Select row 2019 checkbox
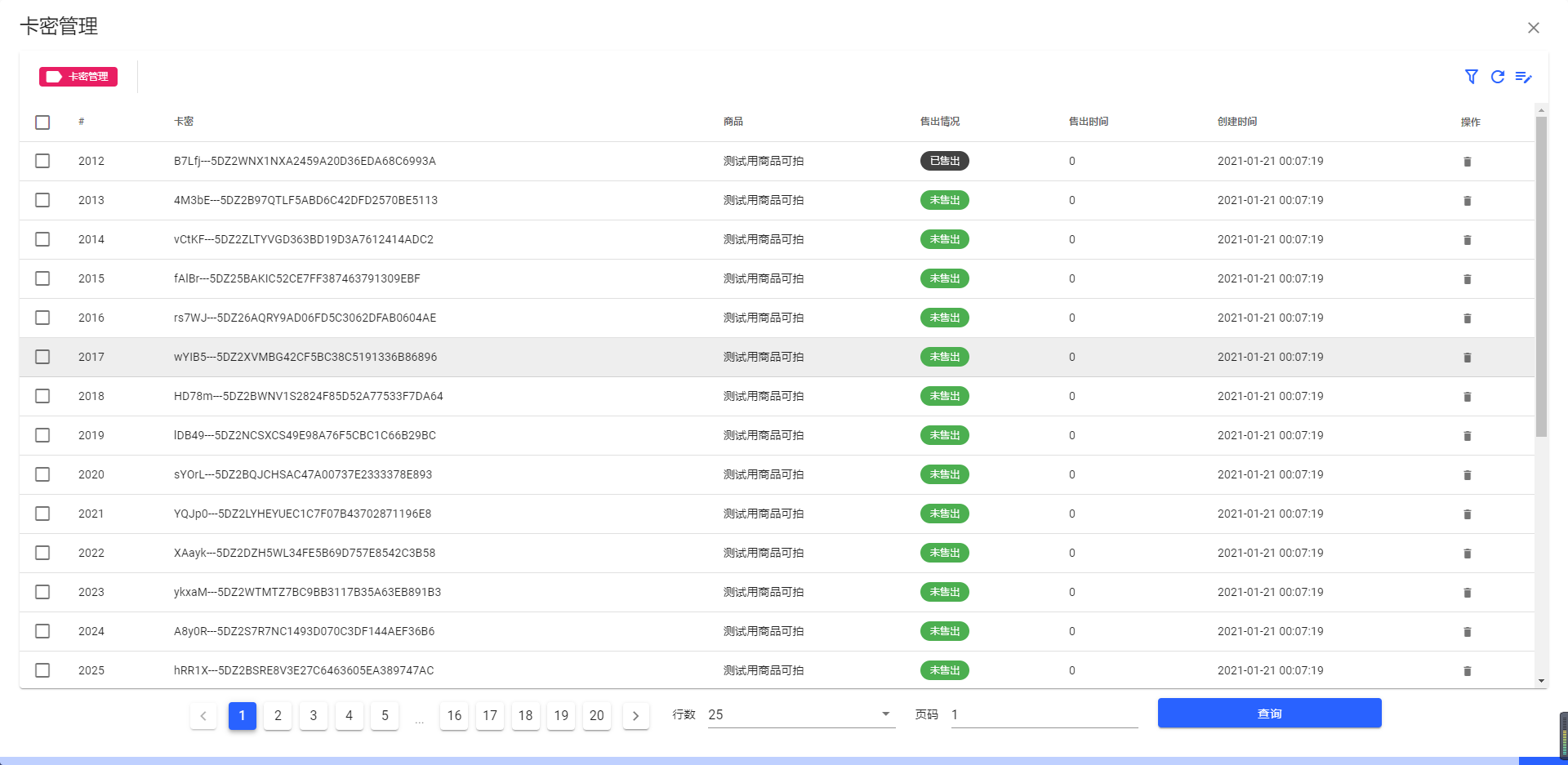 click(x=42, y=435)
